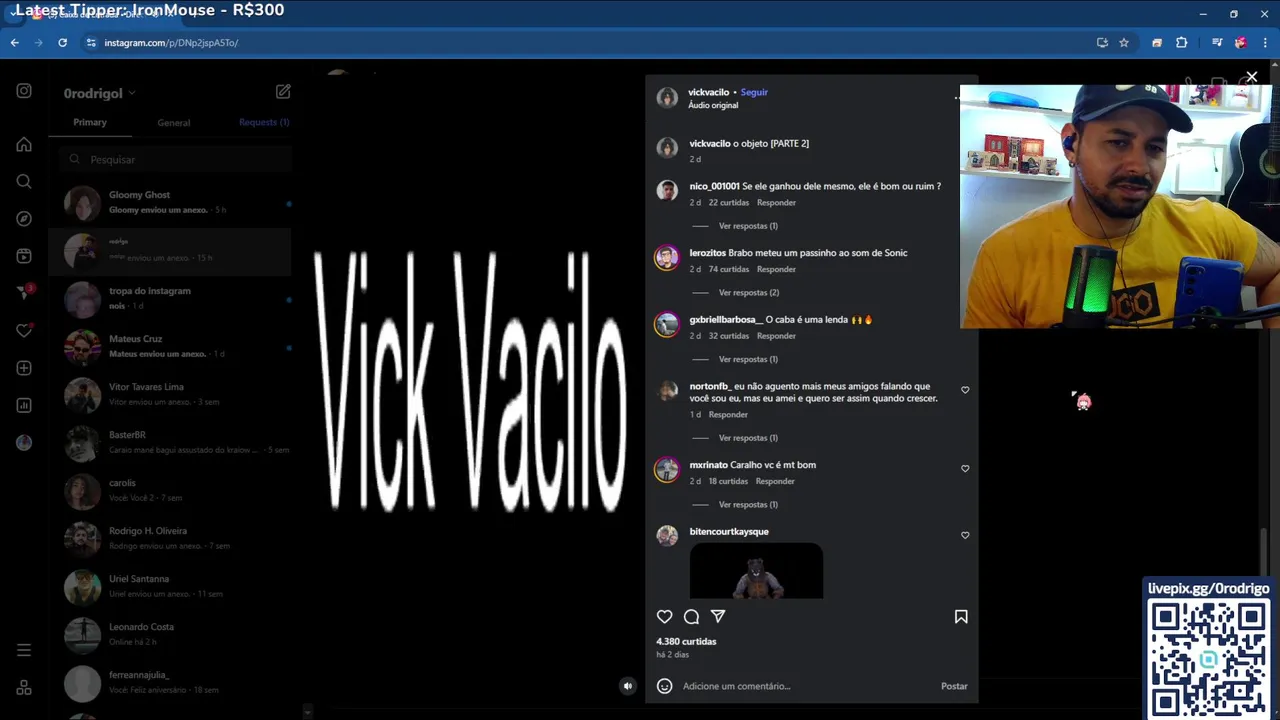Open the Reels icon in sidebar
The width and height of the screenshot is (1280, 720).
tap(24, 256)
